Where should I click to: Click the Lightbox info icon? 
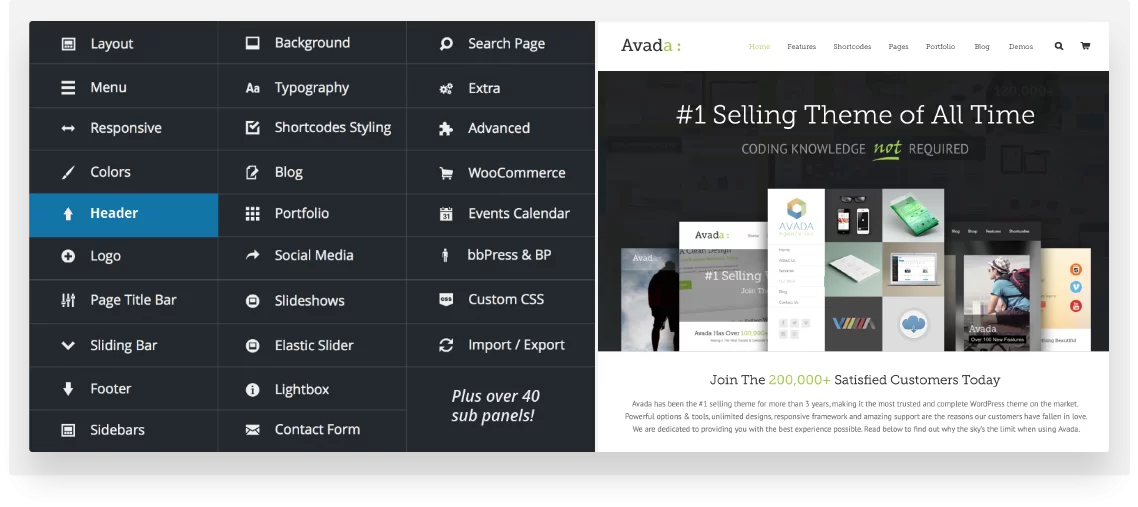[253, 390]
